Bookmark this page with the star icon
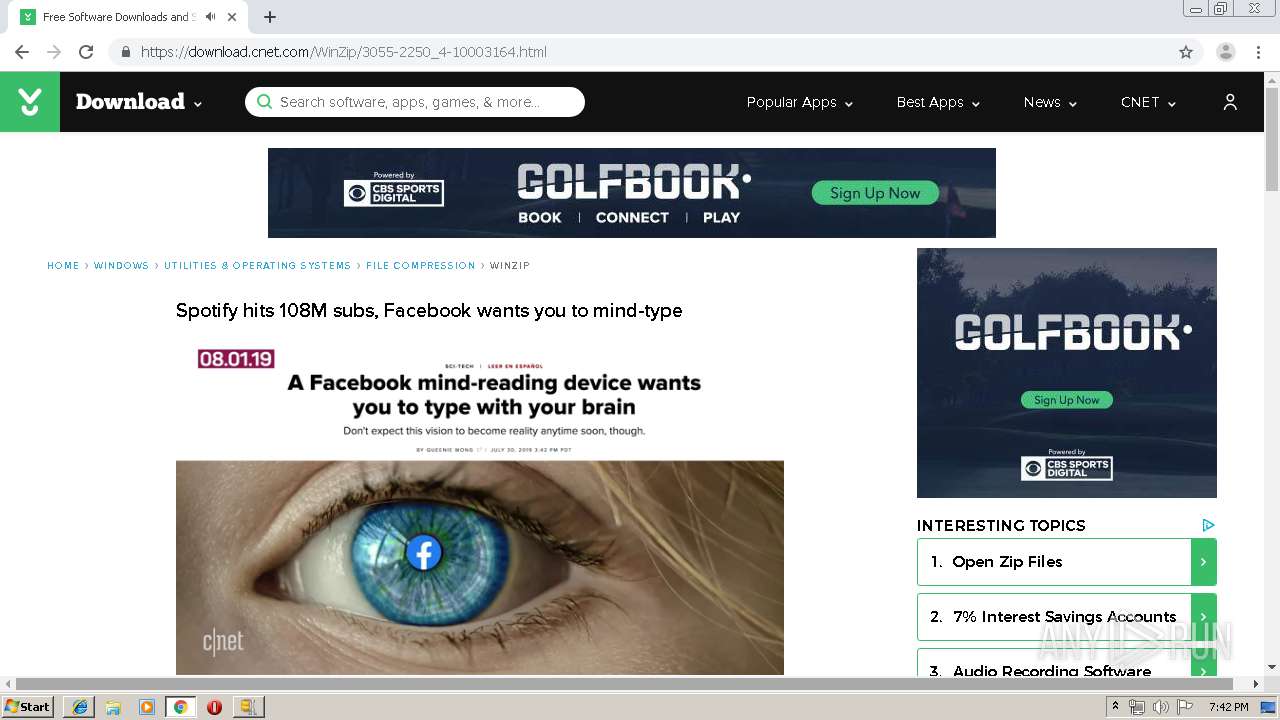 [x=1186, y=52]
